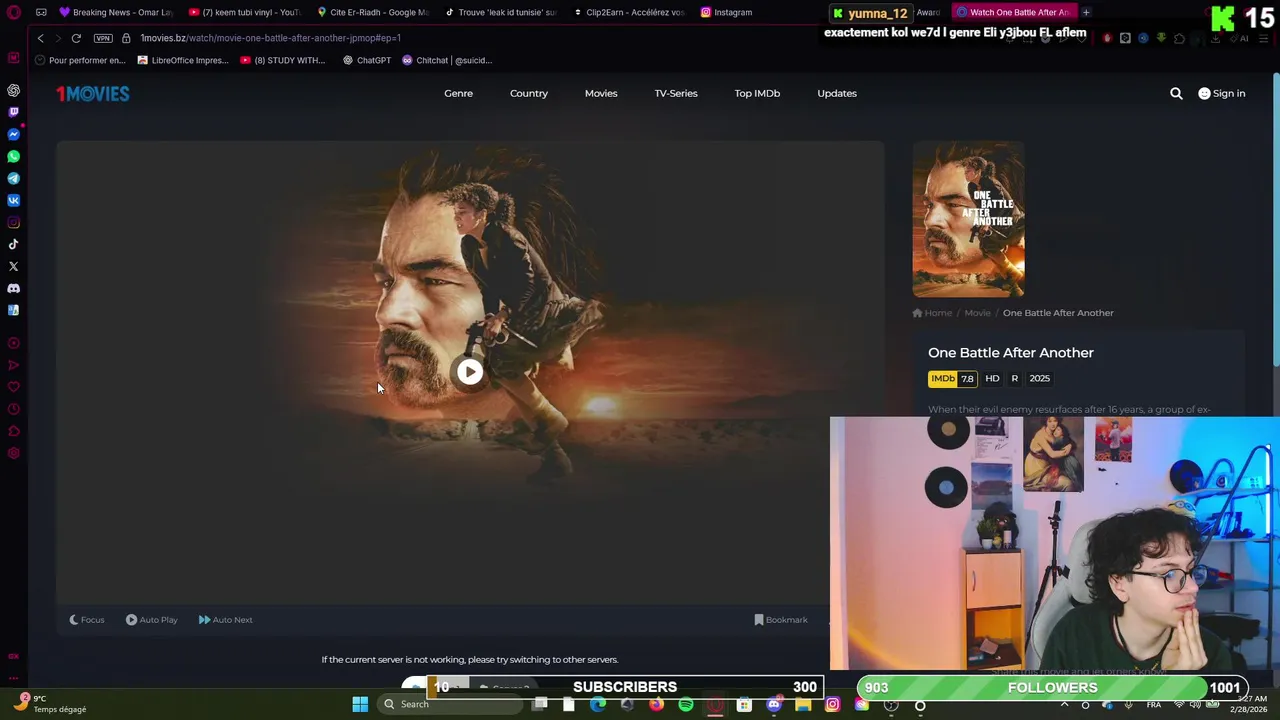
Task: Click the 1MOVIES logo
Action: coord(92,93)
